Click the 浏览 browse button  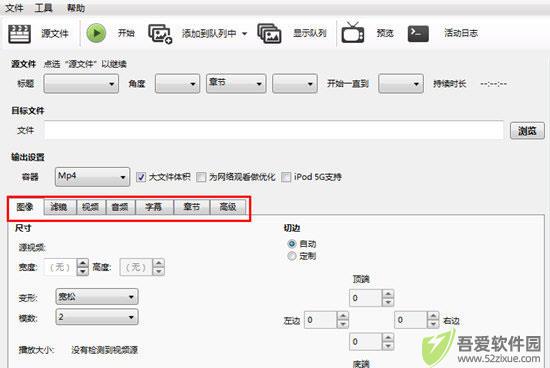click(x=527, y=131)
